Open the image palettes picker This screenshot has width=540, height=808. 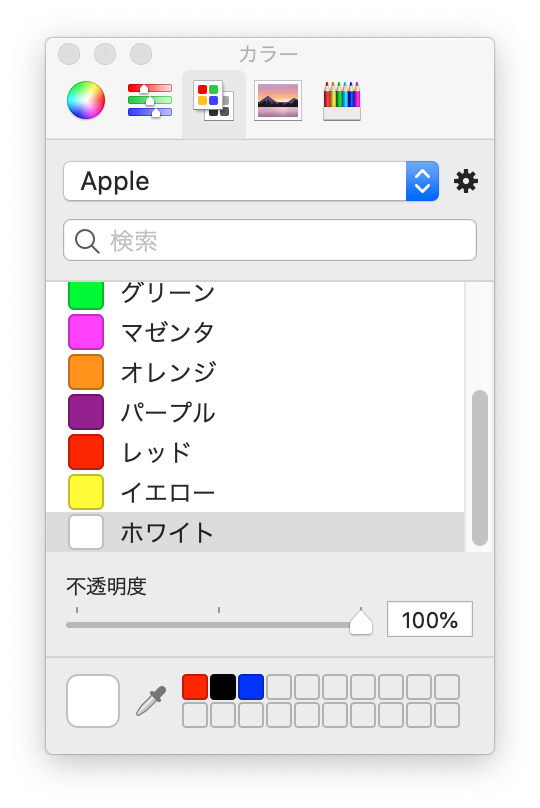click(278, 100)
